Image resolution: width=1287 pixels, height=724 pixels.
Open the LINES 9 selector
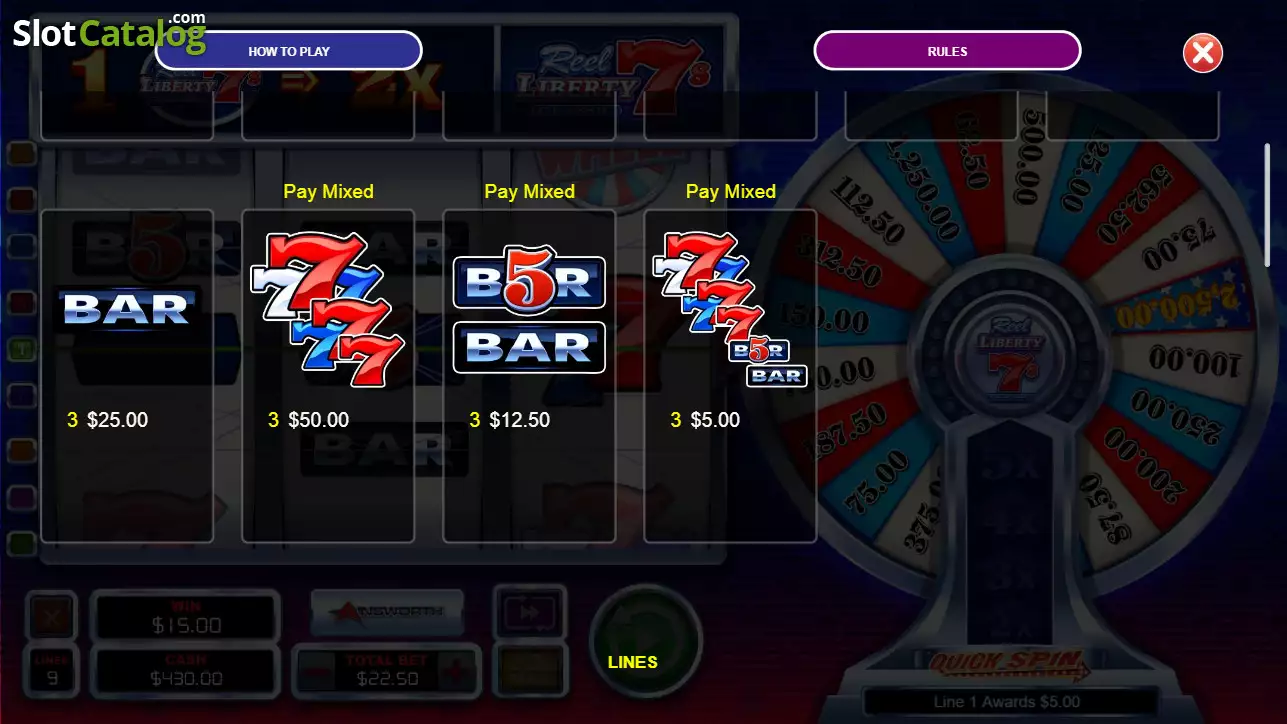click(x=51, y=671)
